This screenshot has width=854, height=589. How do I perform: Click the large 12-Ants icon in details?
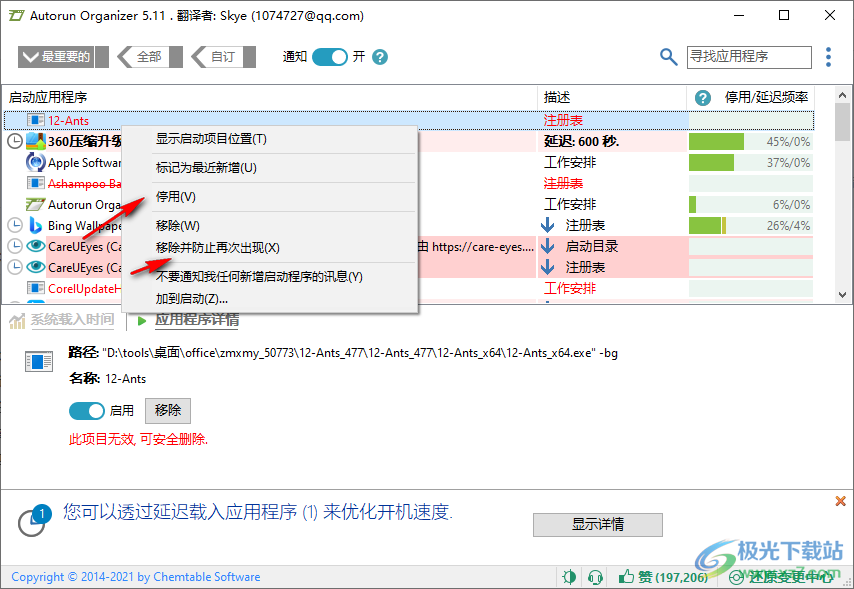[x=39, y=361]
